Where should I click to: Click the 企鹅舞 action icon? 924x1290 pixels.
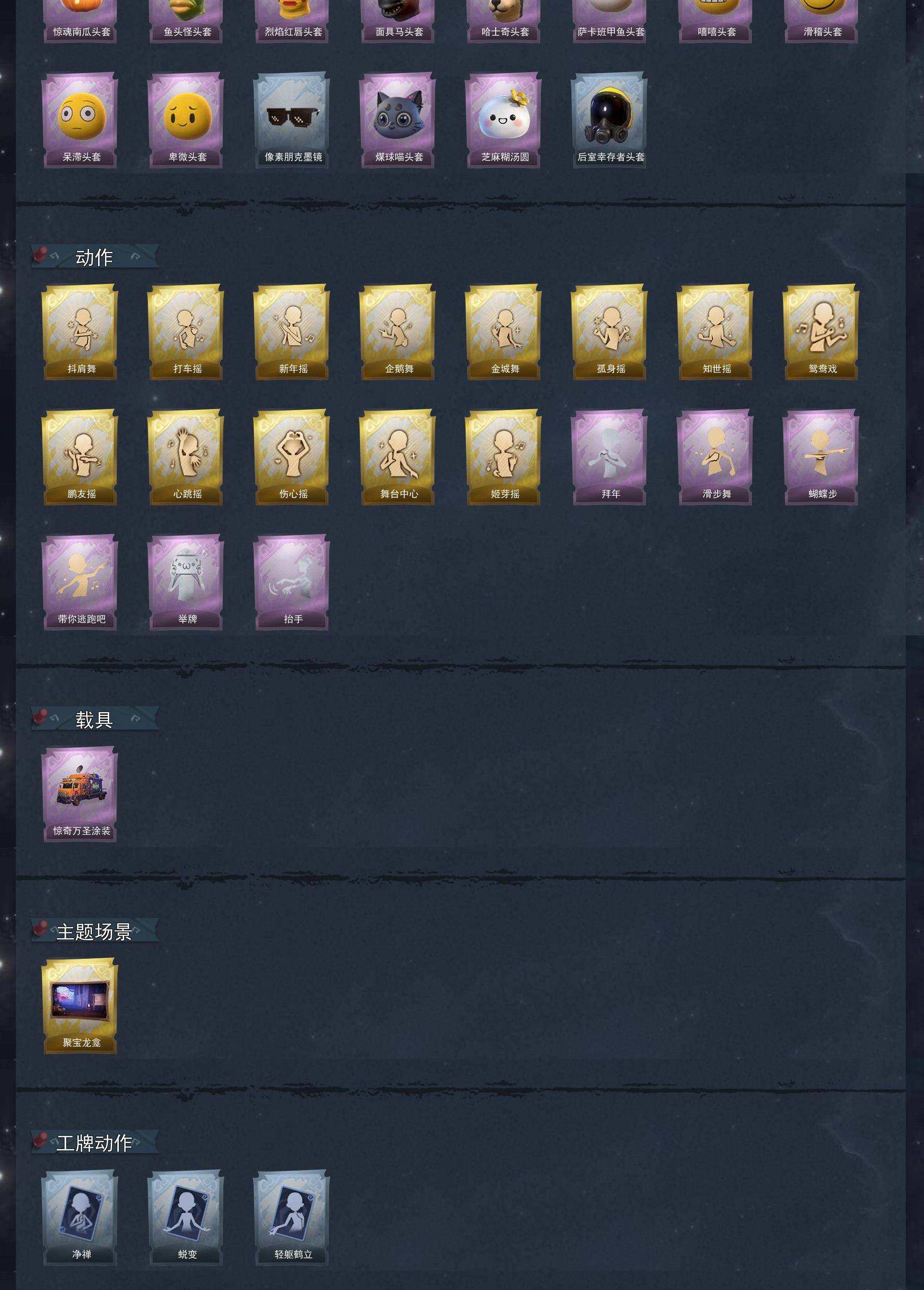tap(397, 332)
